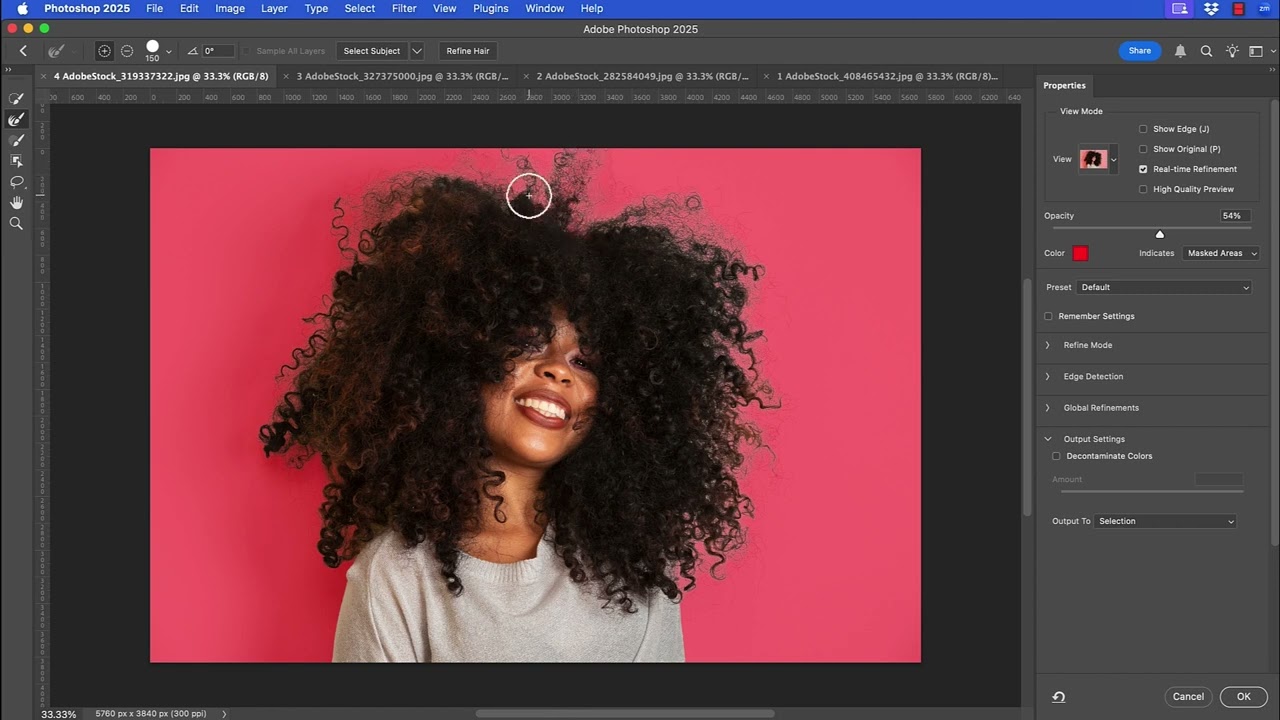Click the Cancel button
This screenshot has width=1280, height=720.
(x=1188, y=697)
